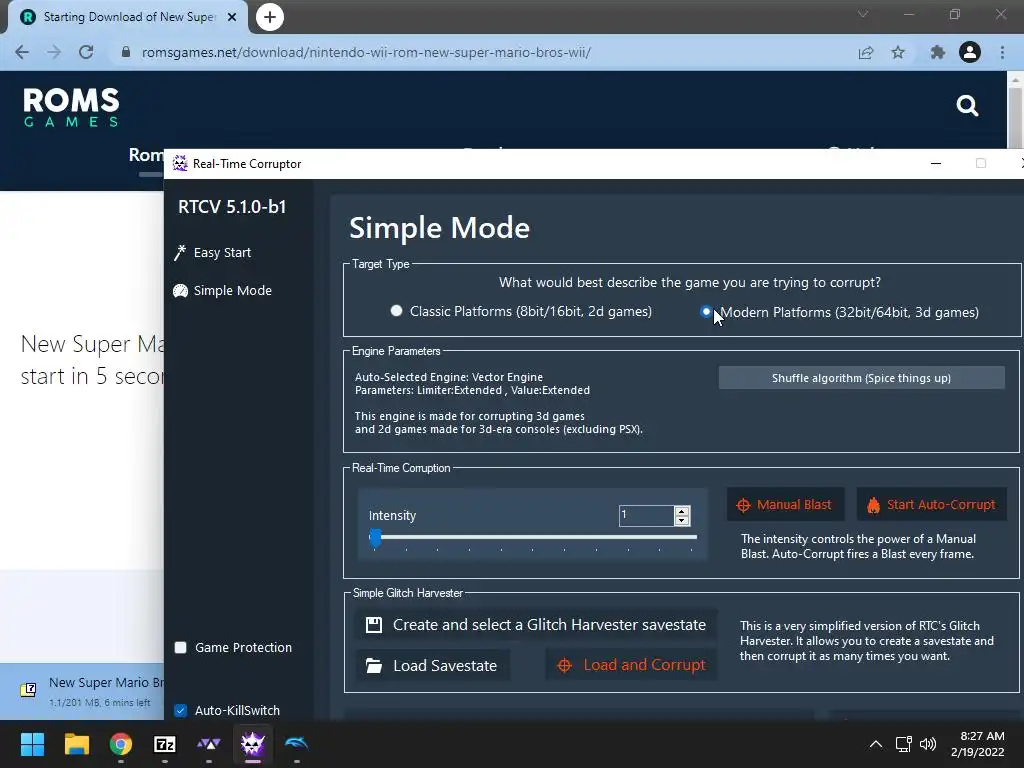
Task: Minimize the Real-Time Corruptor window
Action: [x=936, y=163]
